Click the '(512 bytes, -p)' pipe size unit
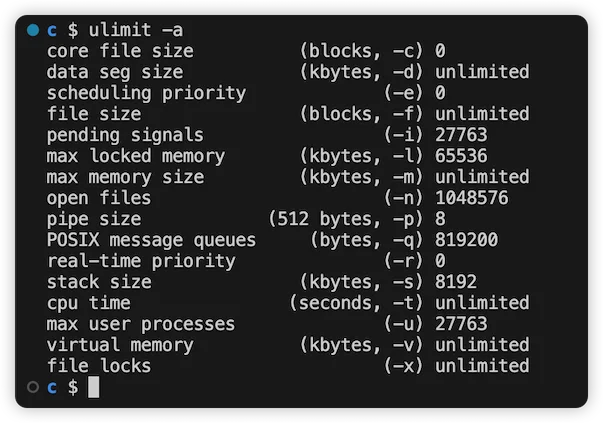 click(346, 219)
